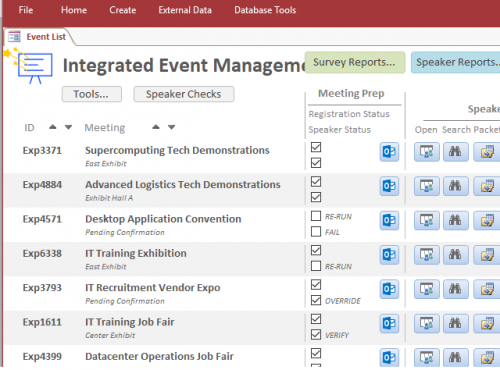Search speakers with binoculars in Exp3371 row

click(456, 152)
